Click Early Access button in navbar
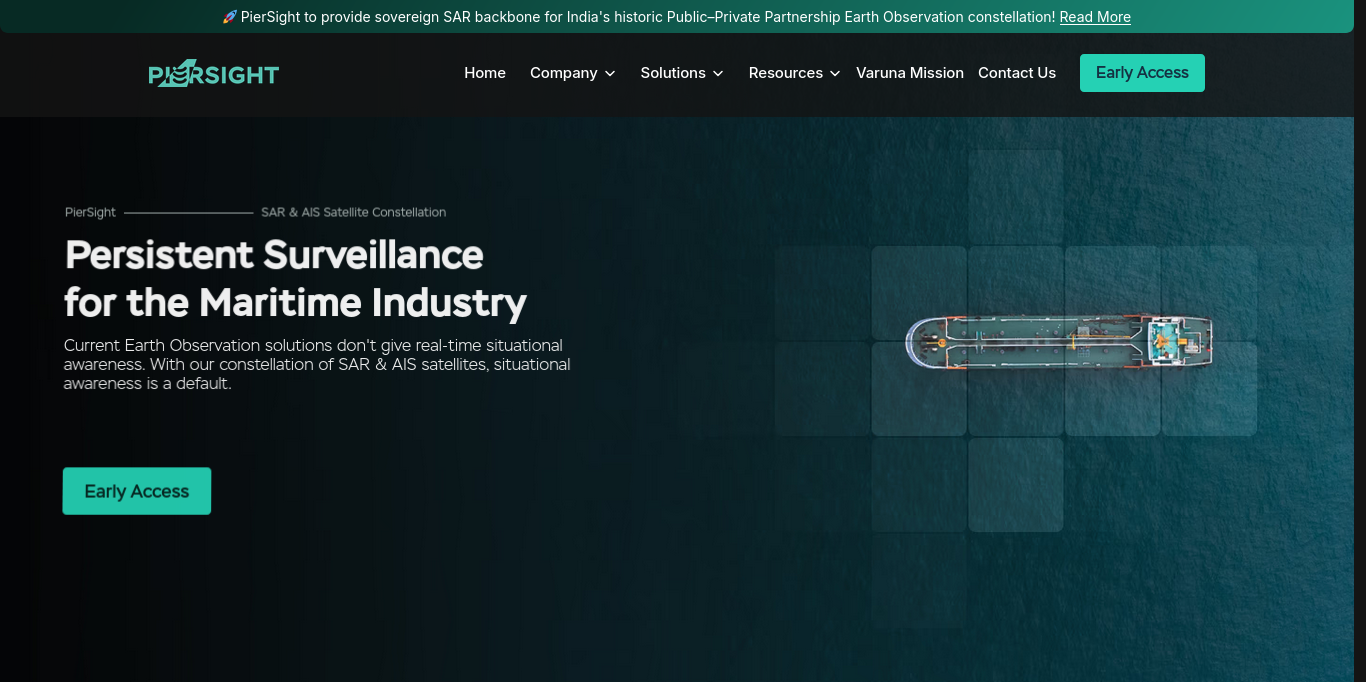The width and height of the screenshot is (1366, 682). [x=1142, y=73]
